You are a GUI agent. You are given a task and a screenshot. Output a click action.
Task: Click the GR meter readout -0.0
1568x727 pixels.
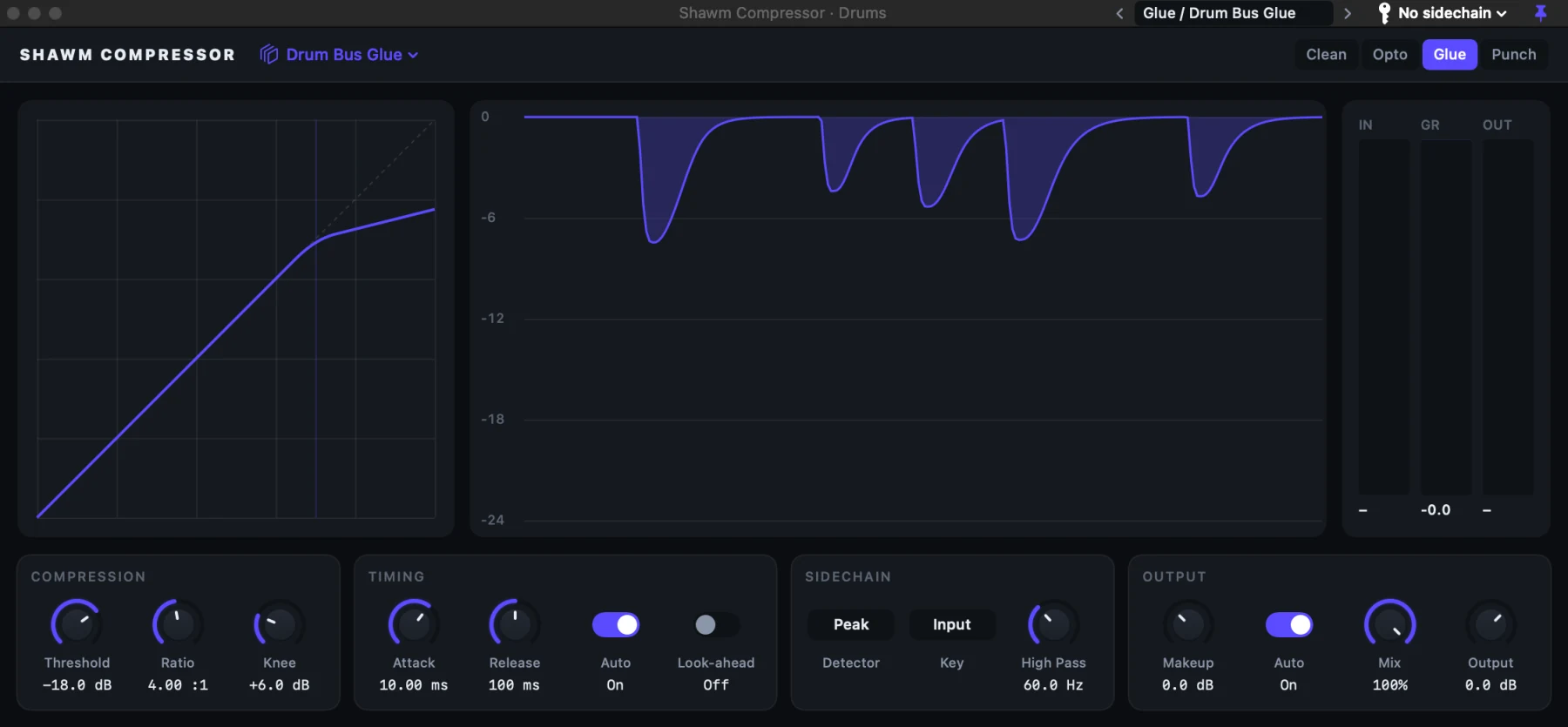click(x=1436, y=510)
